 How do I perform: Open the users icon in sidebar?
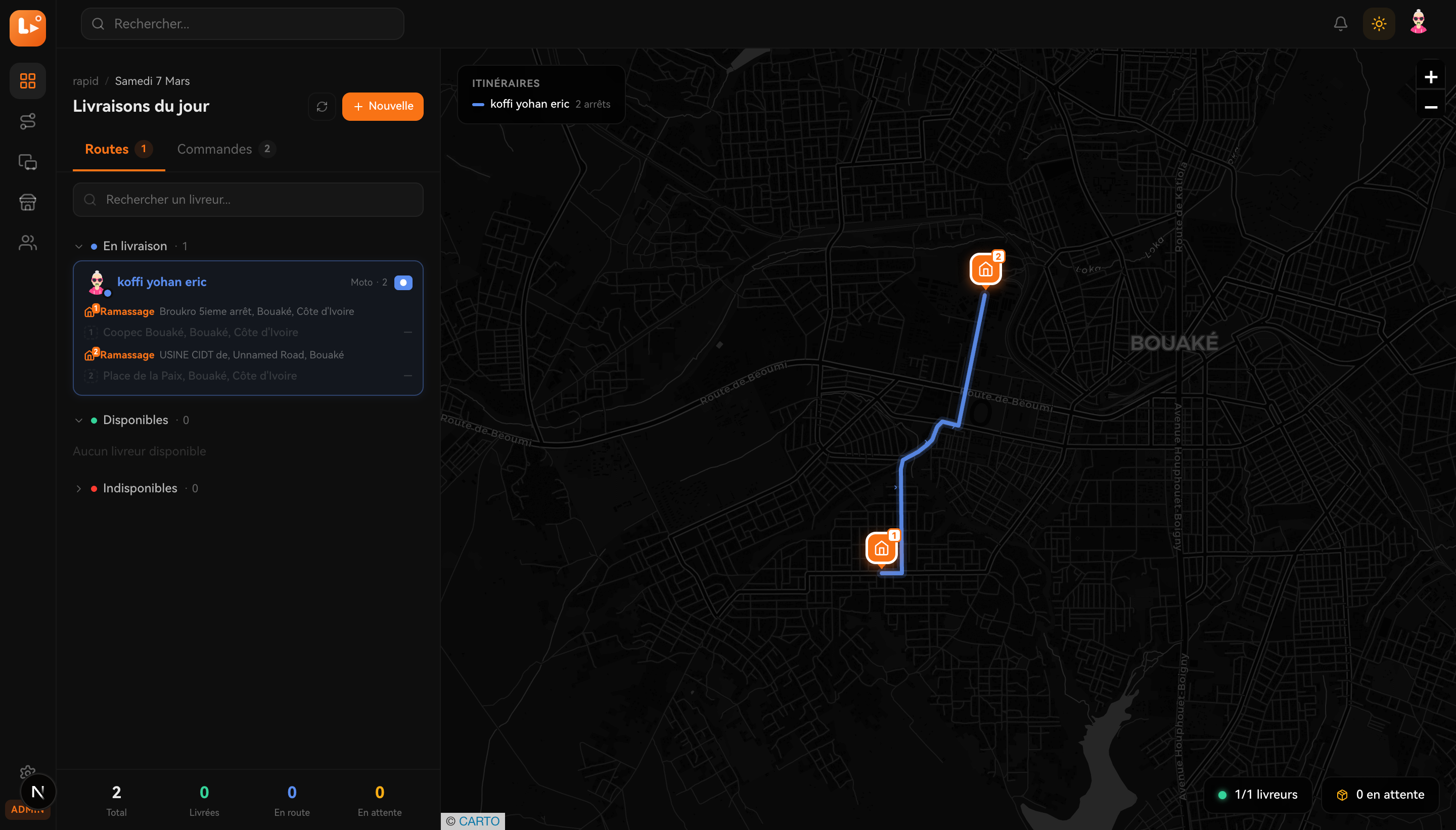click(x=27, y=243)
